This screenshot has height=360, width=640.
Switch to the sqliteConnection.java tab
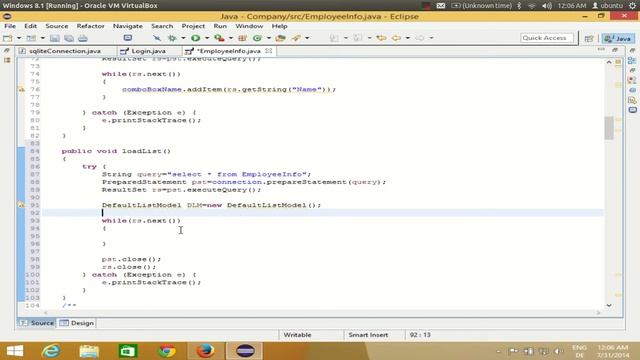(64, 51)
